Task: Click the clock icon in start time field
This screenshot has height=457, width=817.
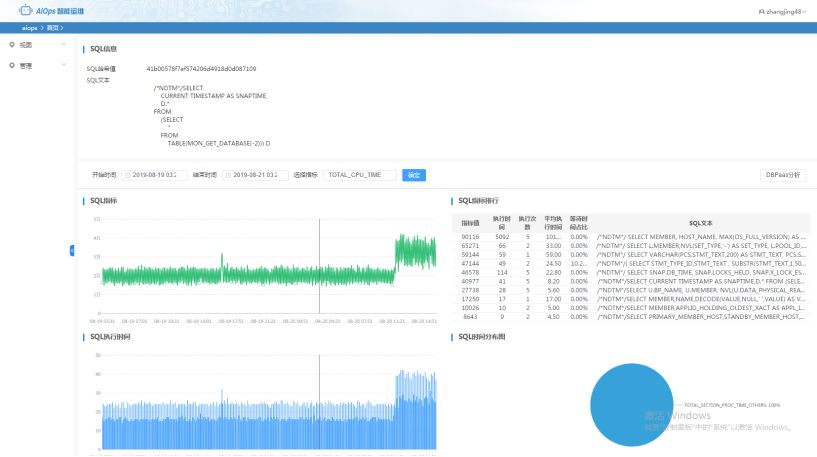Action: pyautogui.click(x=127, y=175)
